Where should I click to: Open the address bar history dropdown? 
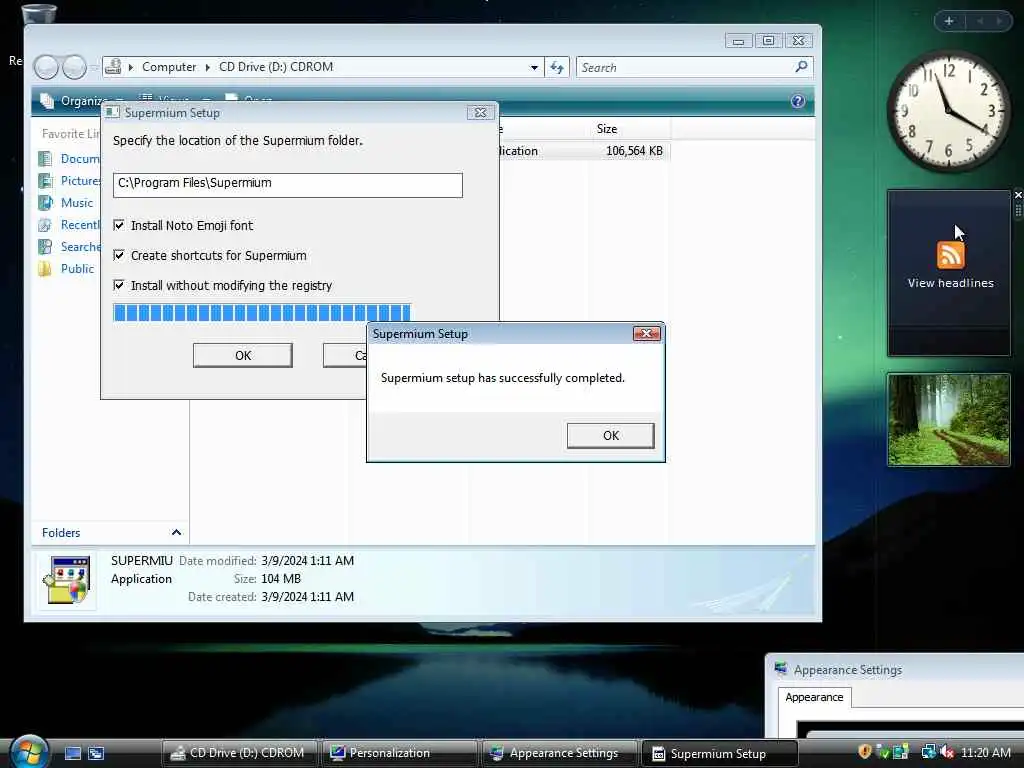[534, 67]
